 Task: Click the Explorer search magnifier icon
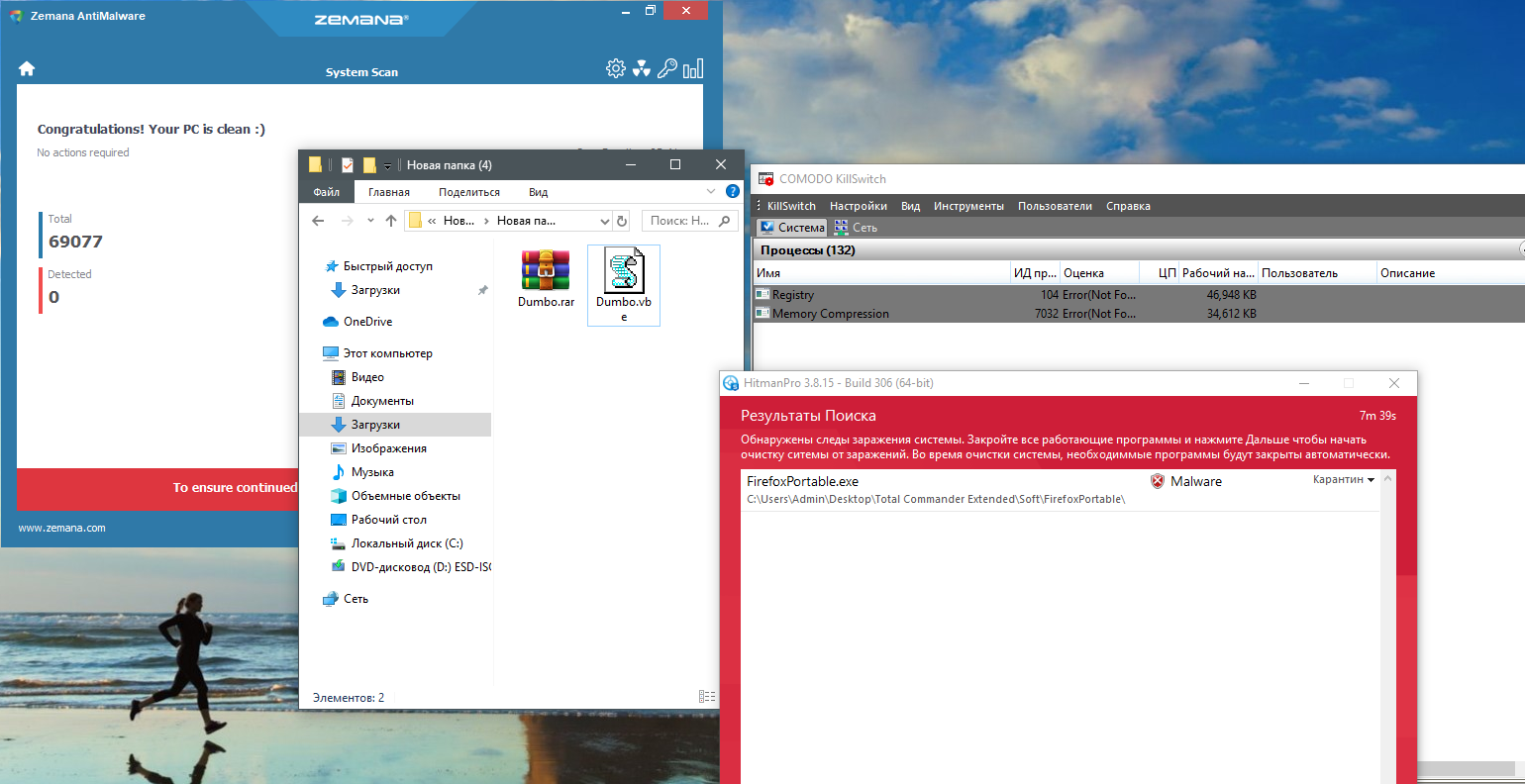coord(725,221)
